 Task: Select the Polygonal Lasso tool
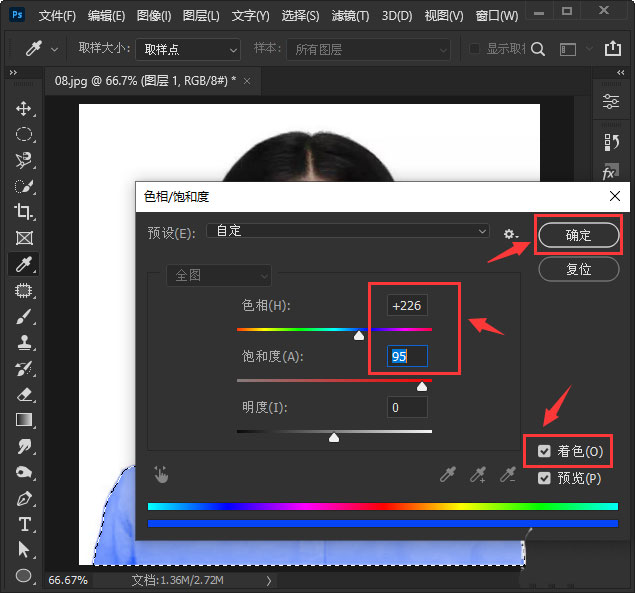tap(23, 160)
